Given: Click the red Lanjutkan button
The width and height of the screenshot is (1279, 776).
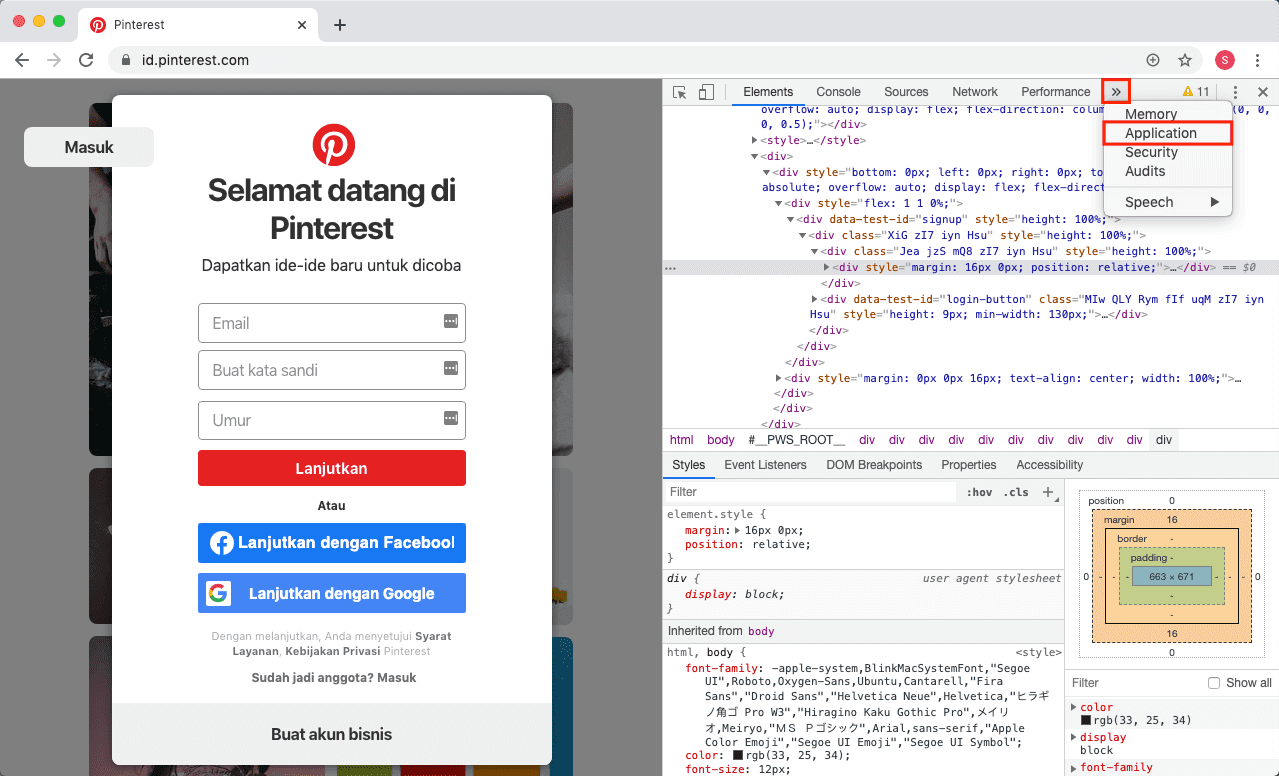Looking at the screenshot, I should pyautogui.click(x=332, y=468).
